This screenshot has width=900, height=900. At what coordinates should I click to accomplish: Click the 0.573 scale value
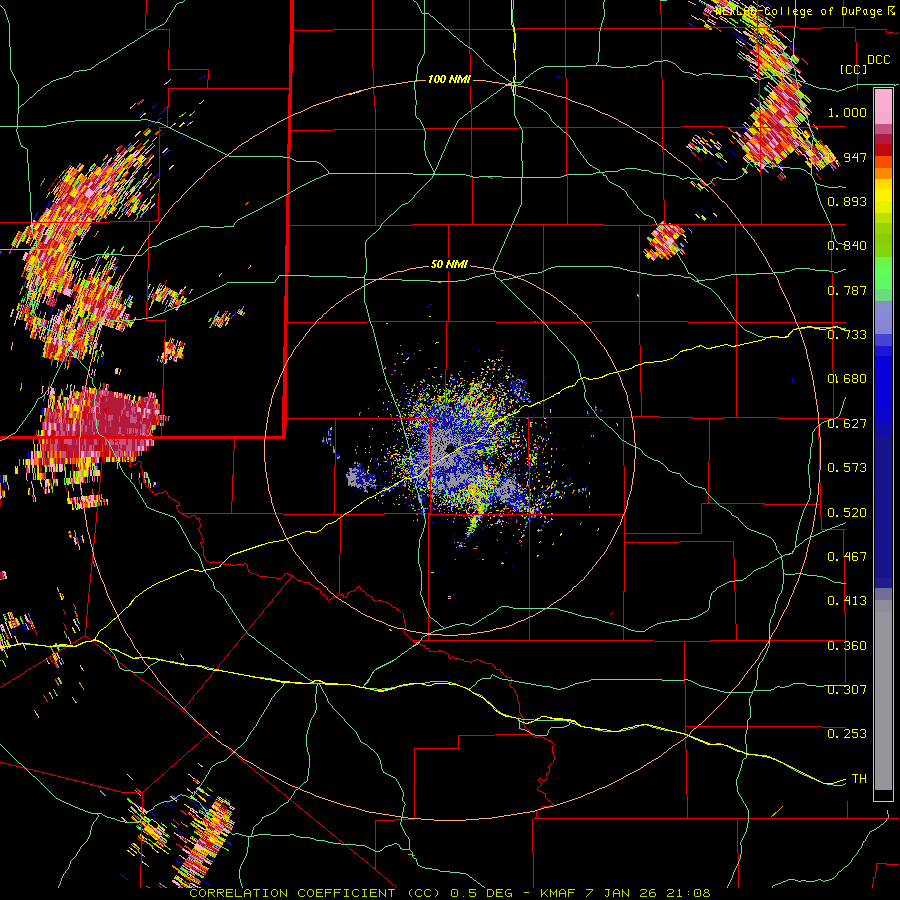[x=847, y=468]
